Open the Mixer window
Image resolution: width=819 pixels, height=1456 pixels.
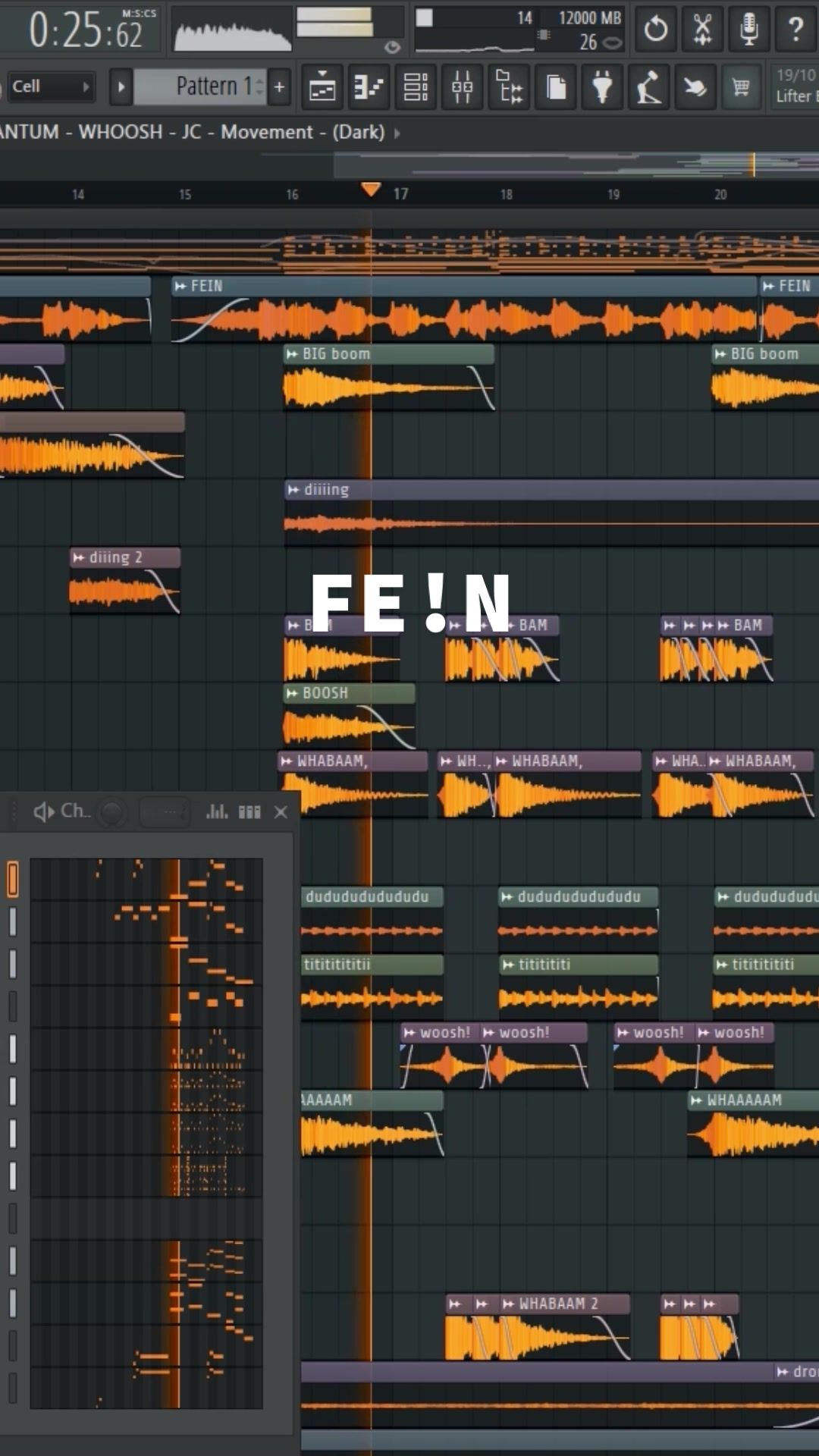pyautogui.click(x=463, y=88)
